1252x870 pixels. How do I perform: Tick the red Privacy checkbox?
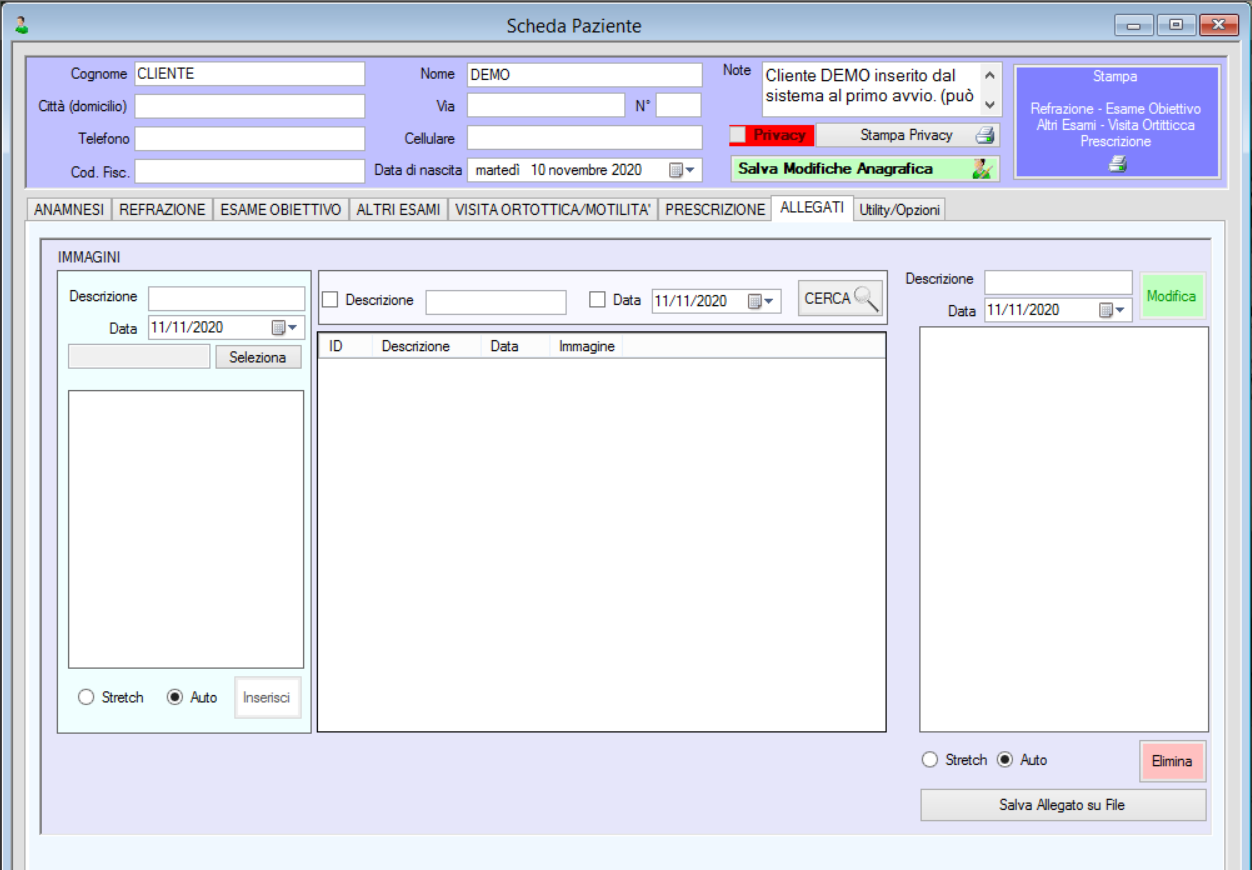pyautogui.click(x=738, y=135)
